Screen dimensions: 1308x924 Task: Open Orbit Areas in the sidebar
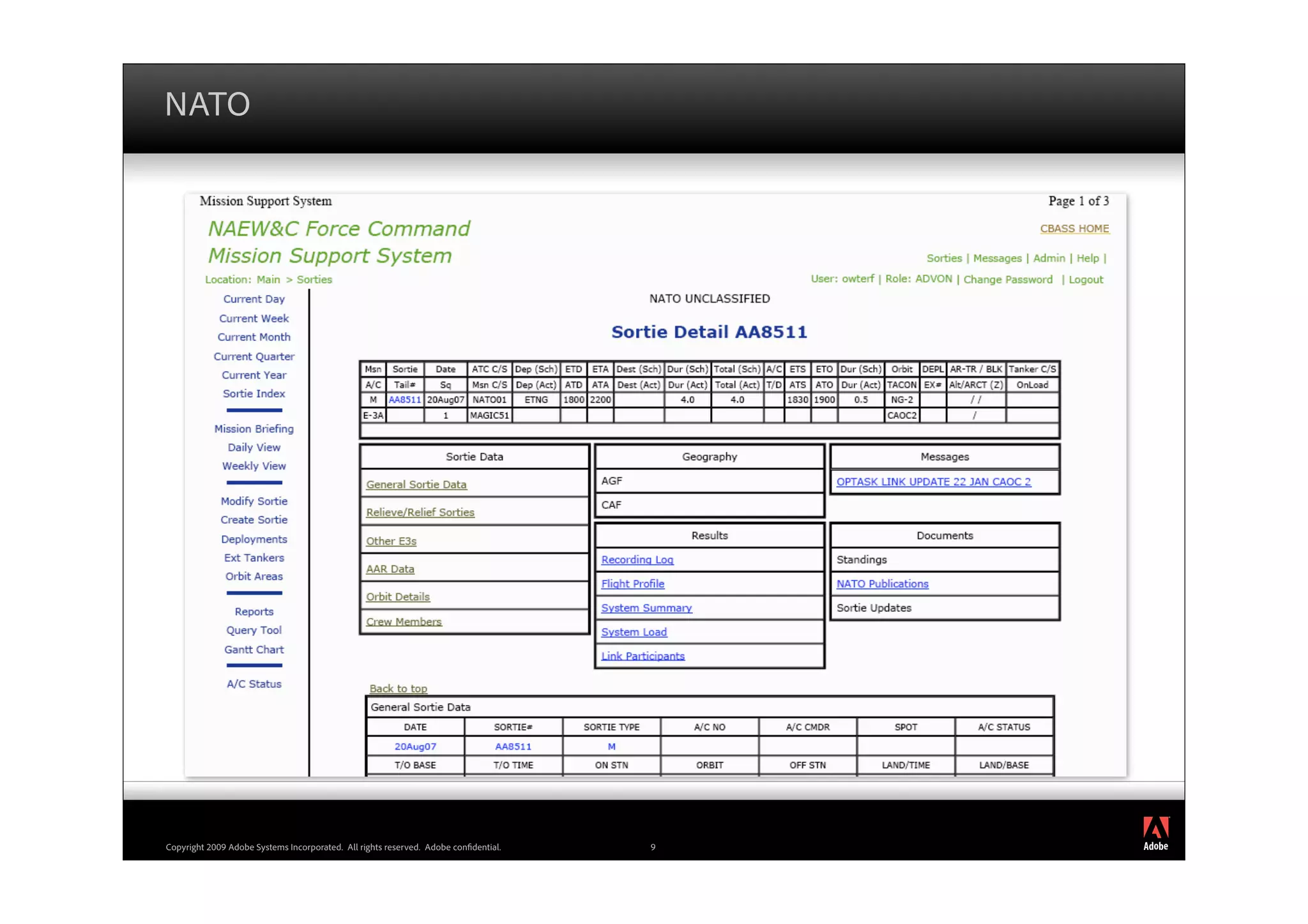coord(254,576)
